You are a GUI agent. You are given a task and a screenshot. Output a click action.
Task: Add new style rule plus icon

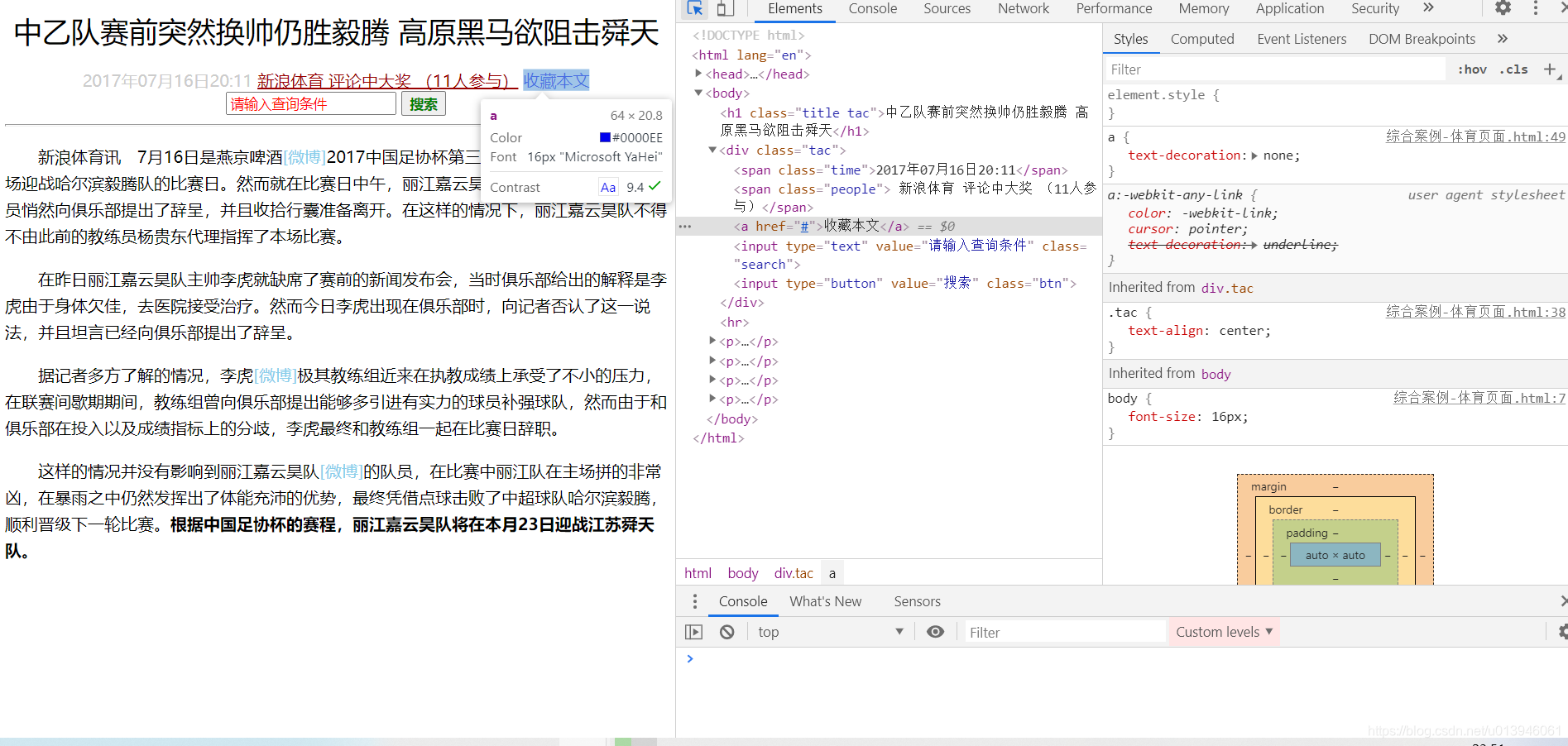[1551, 69]
